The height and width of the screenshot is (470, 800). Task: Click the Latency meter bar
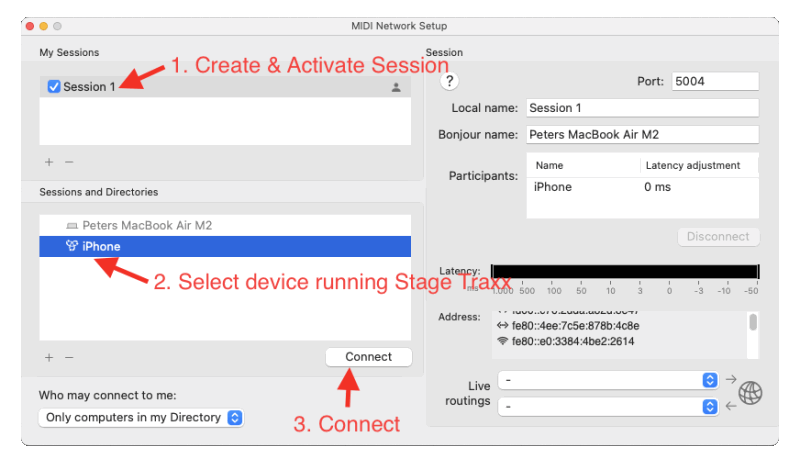[625, 271]
